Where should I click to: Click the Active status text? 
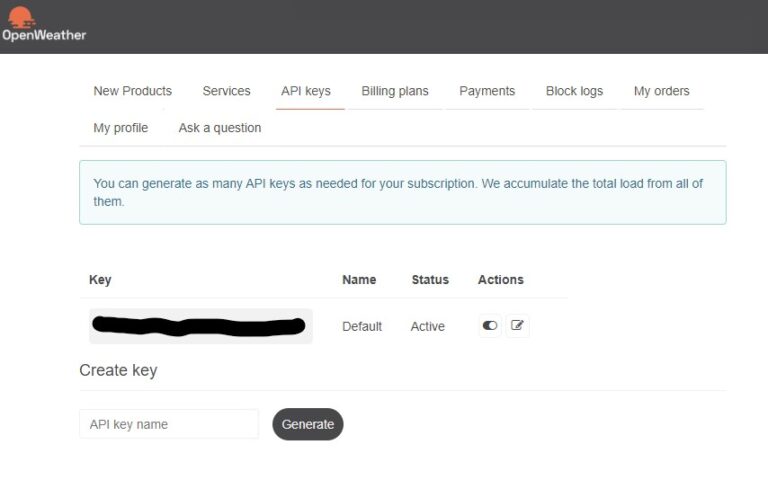coord(427,326)
